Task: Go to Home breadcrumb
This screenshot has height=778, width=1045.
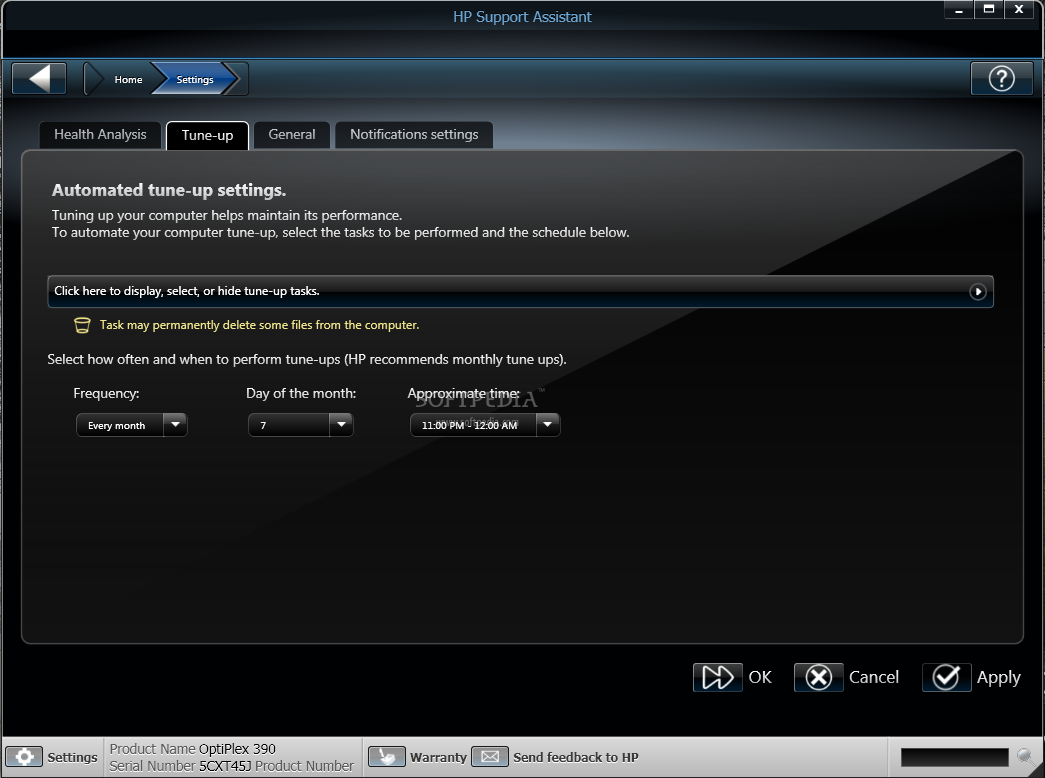Action: point(128,79)
